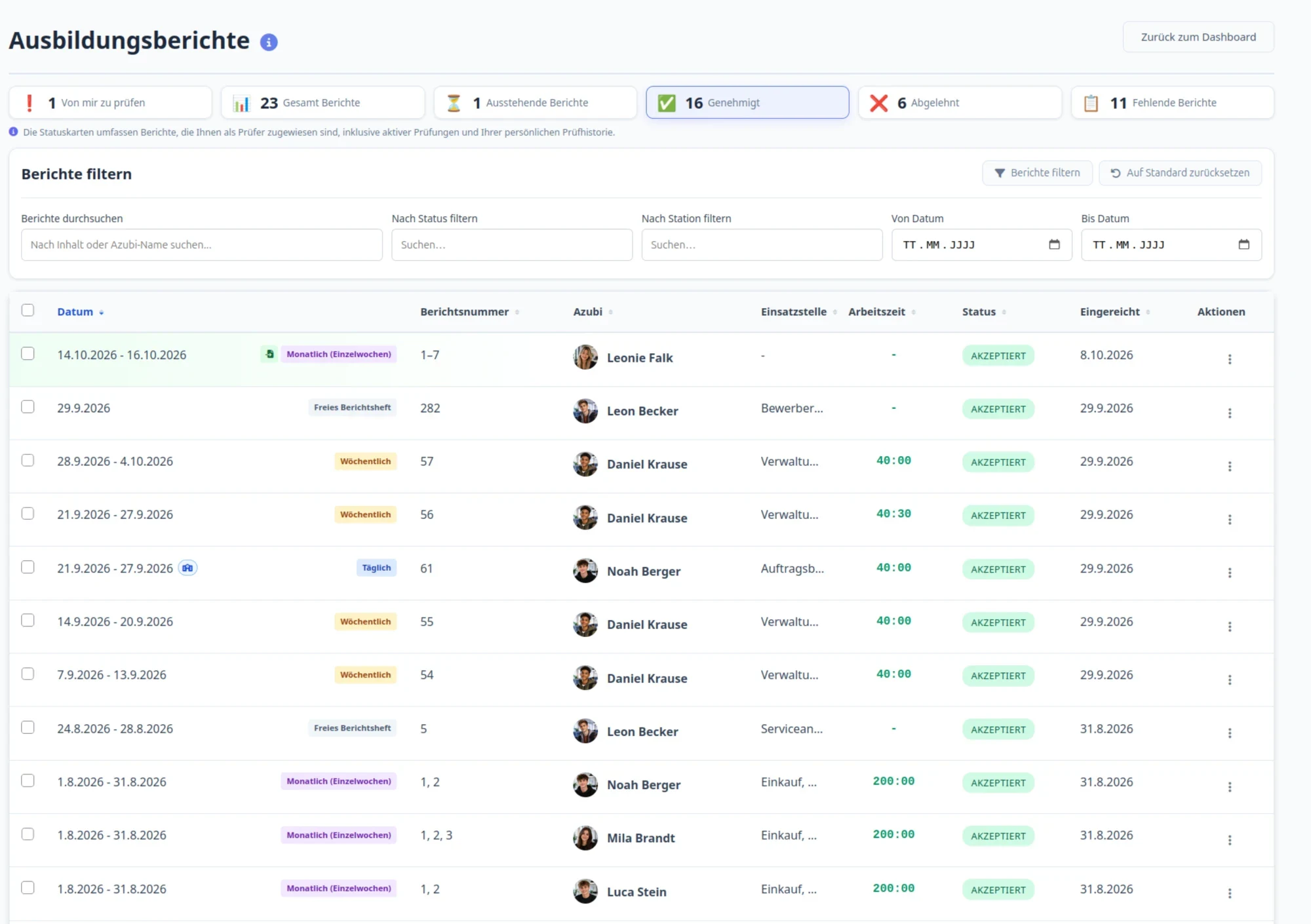This screenshot has width=1311, height=924.
Task: Open actions menu for Leonie Falk row
Action: 1230,359
